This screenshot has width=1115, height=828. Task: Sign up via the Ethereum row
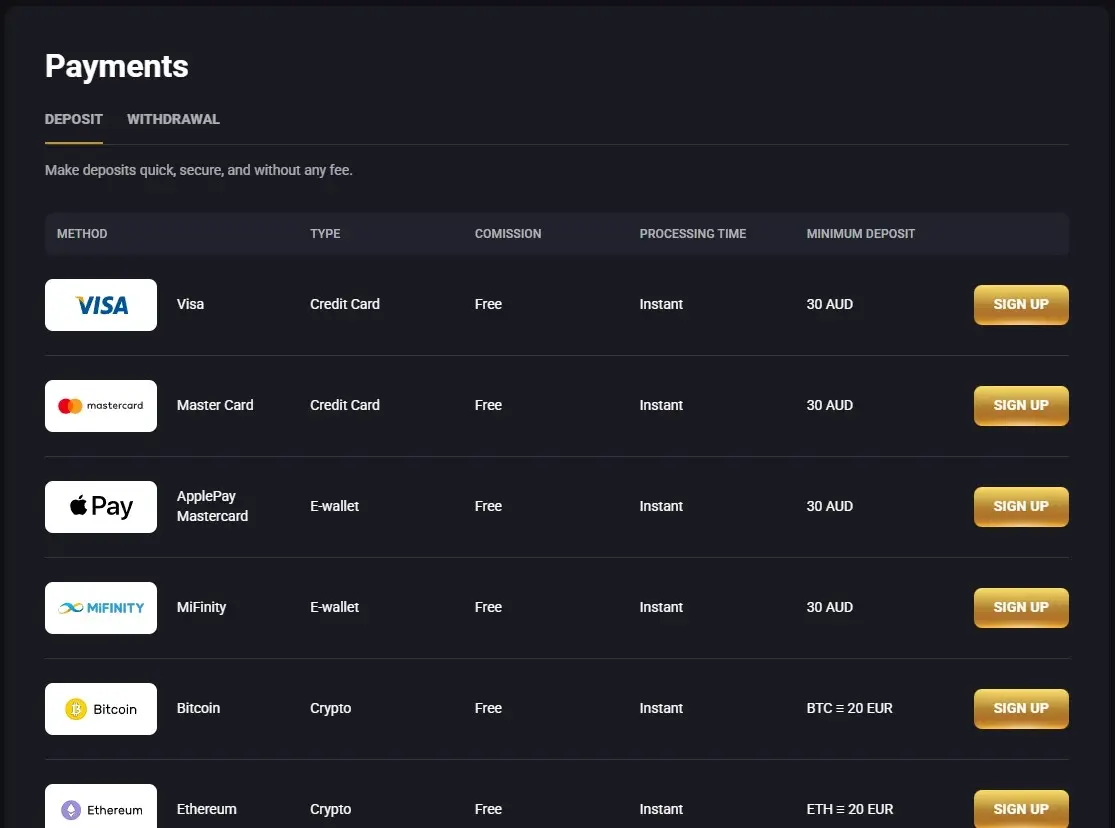1021,809
